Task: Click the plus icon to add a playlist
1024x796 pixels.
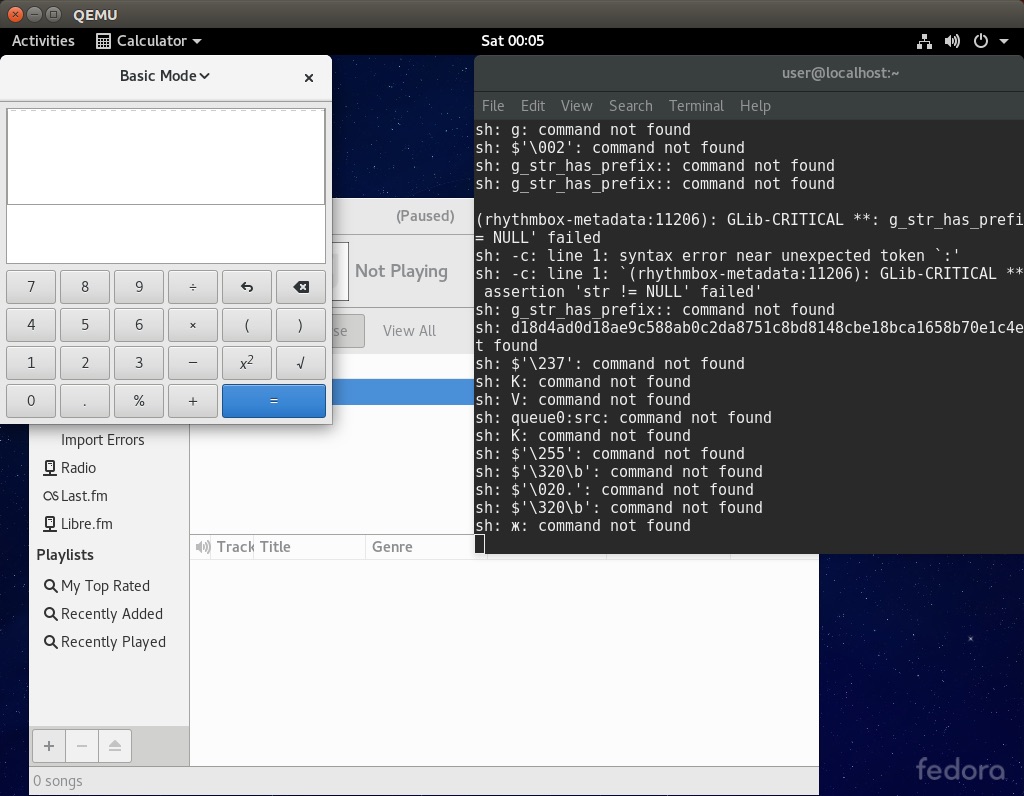Action: click(48, 745)
